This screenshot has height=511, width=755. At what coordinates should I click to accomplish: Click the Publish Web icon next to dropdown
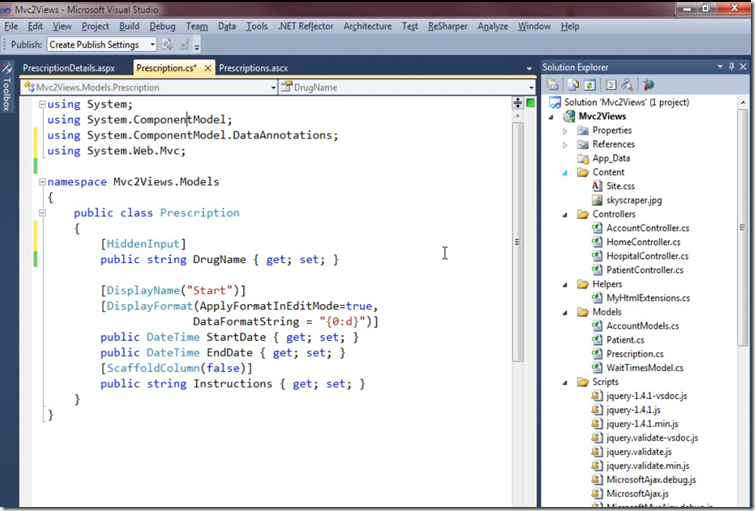click(x=167, y=45)
